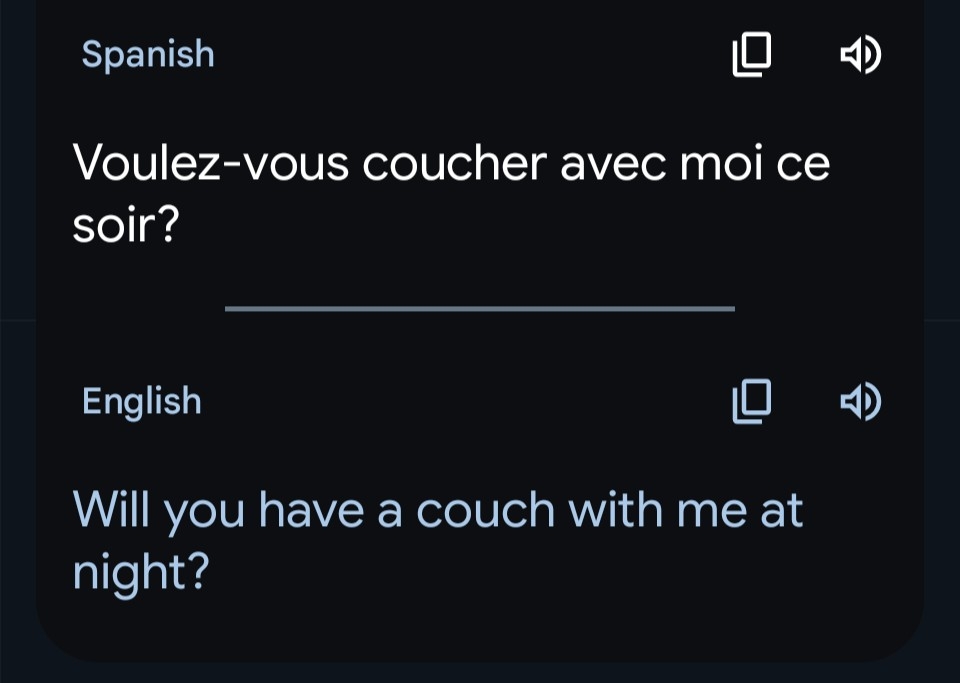Click the word 'me' in the English translation
Screen dimensions: 960x683
point(711,511)
